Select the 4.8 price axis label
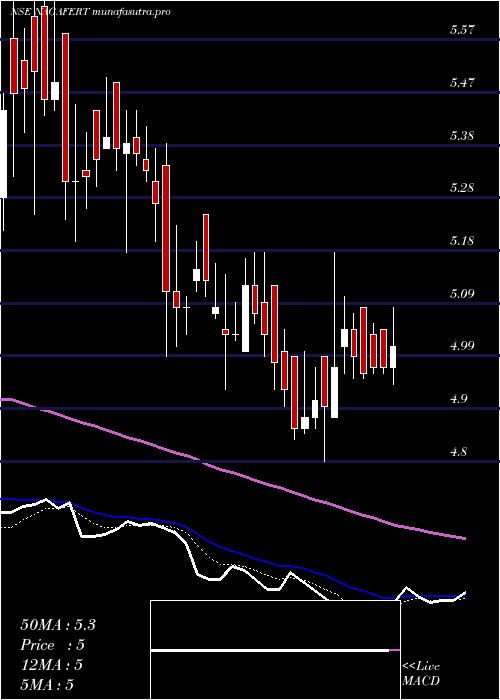The width and height of the screenshot is (500, 700). coord(459,452)
